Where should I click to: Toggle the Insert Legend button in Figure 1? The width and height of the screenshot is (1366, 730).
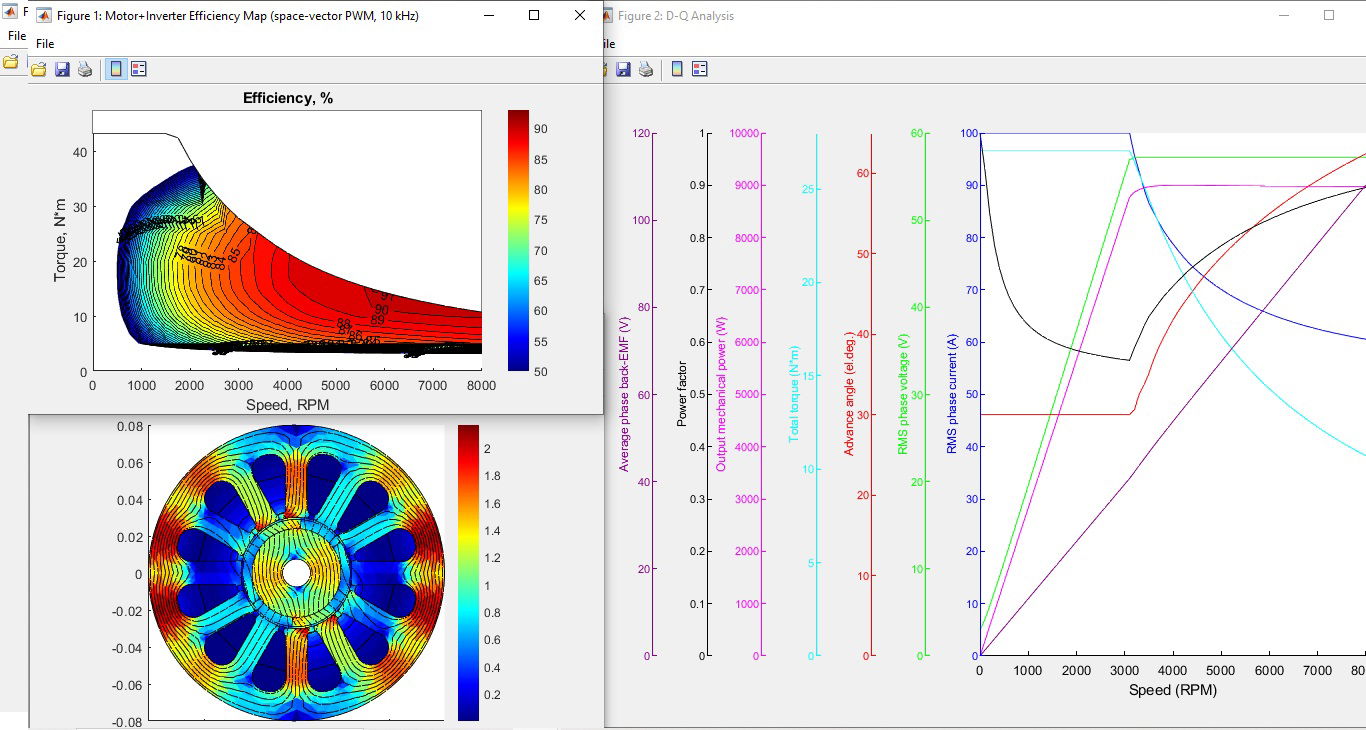click(139, 69)
